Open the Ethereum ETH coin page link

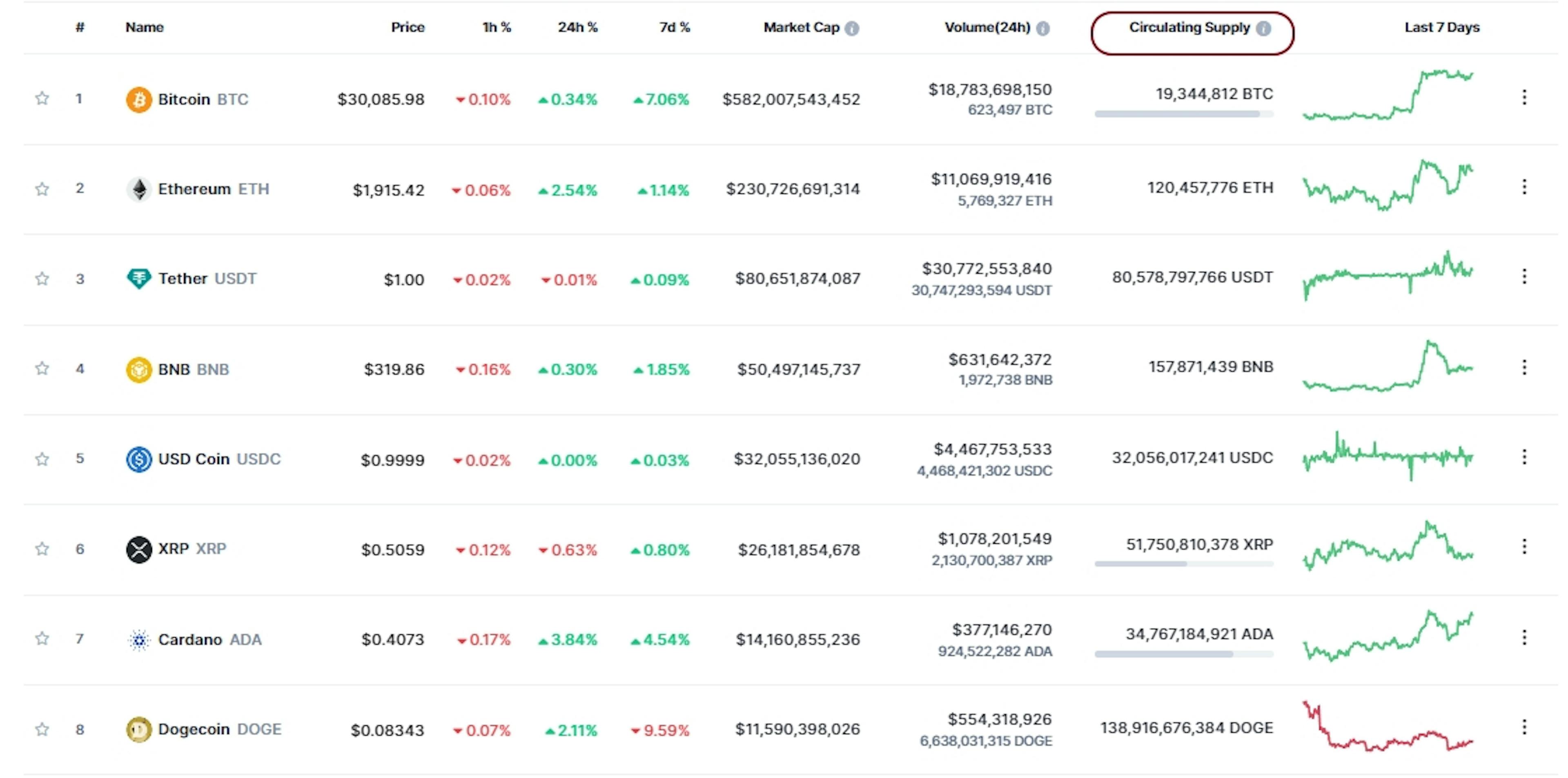coord(213,189)
